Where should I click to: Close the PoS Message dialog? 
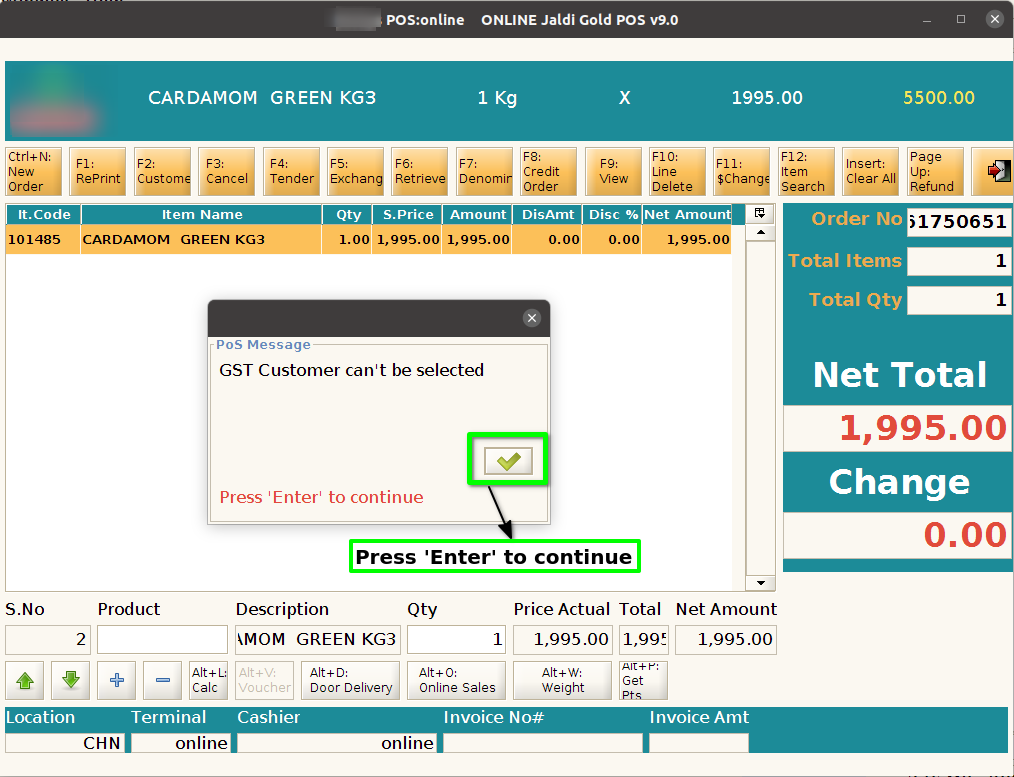click(532, 318)
